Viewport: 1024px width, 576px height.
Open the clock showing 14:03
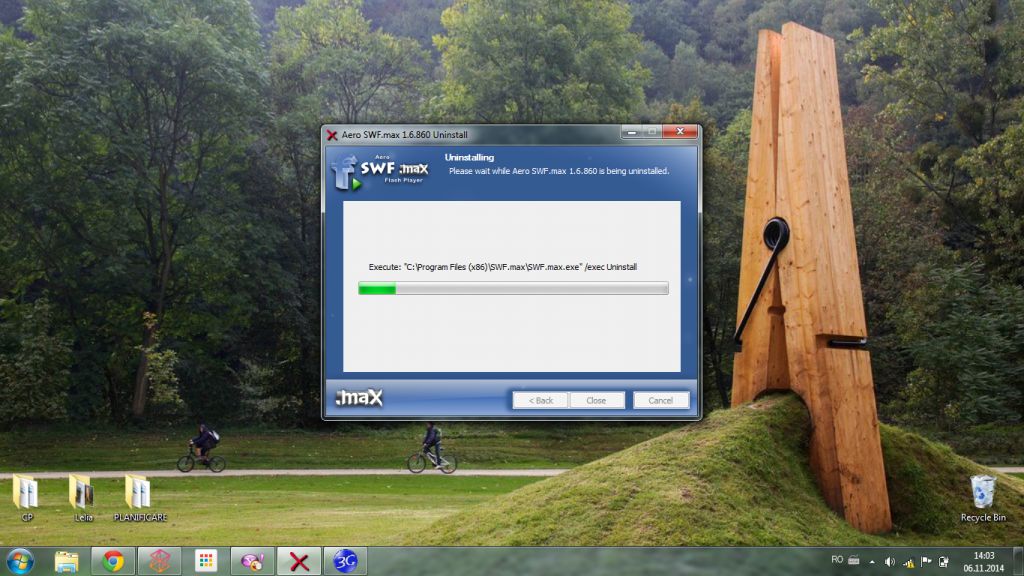984,562
